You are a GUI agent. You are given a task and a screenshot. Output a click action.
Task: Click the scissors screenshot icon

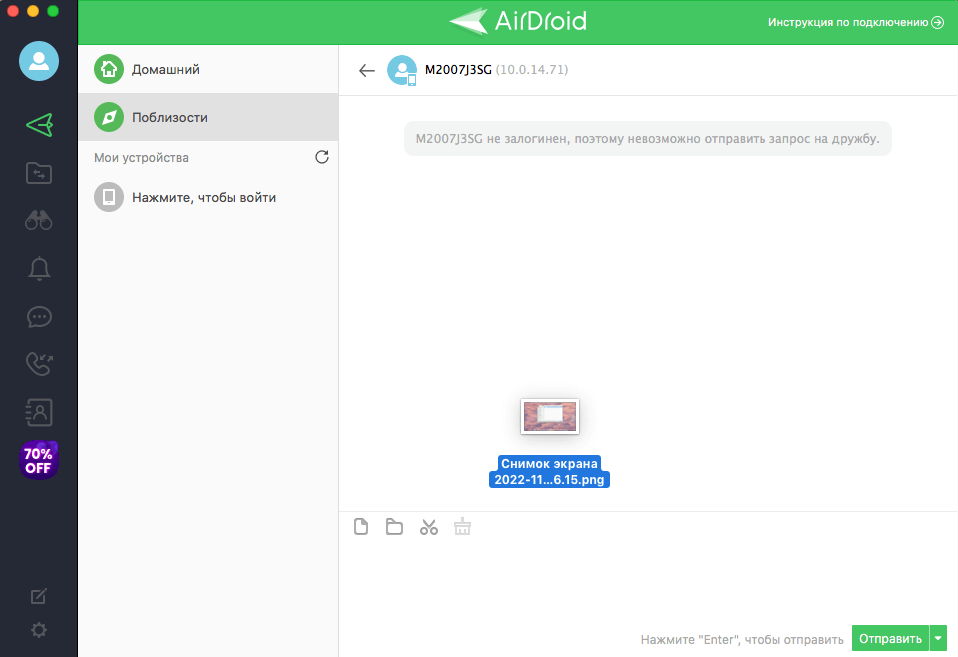[x=429, y=527]
